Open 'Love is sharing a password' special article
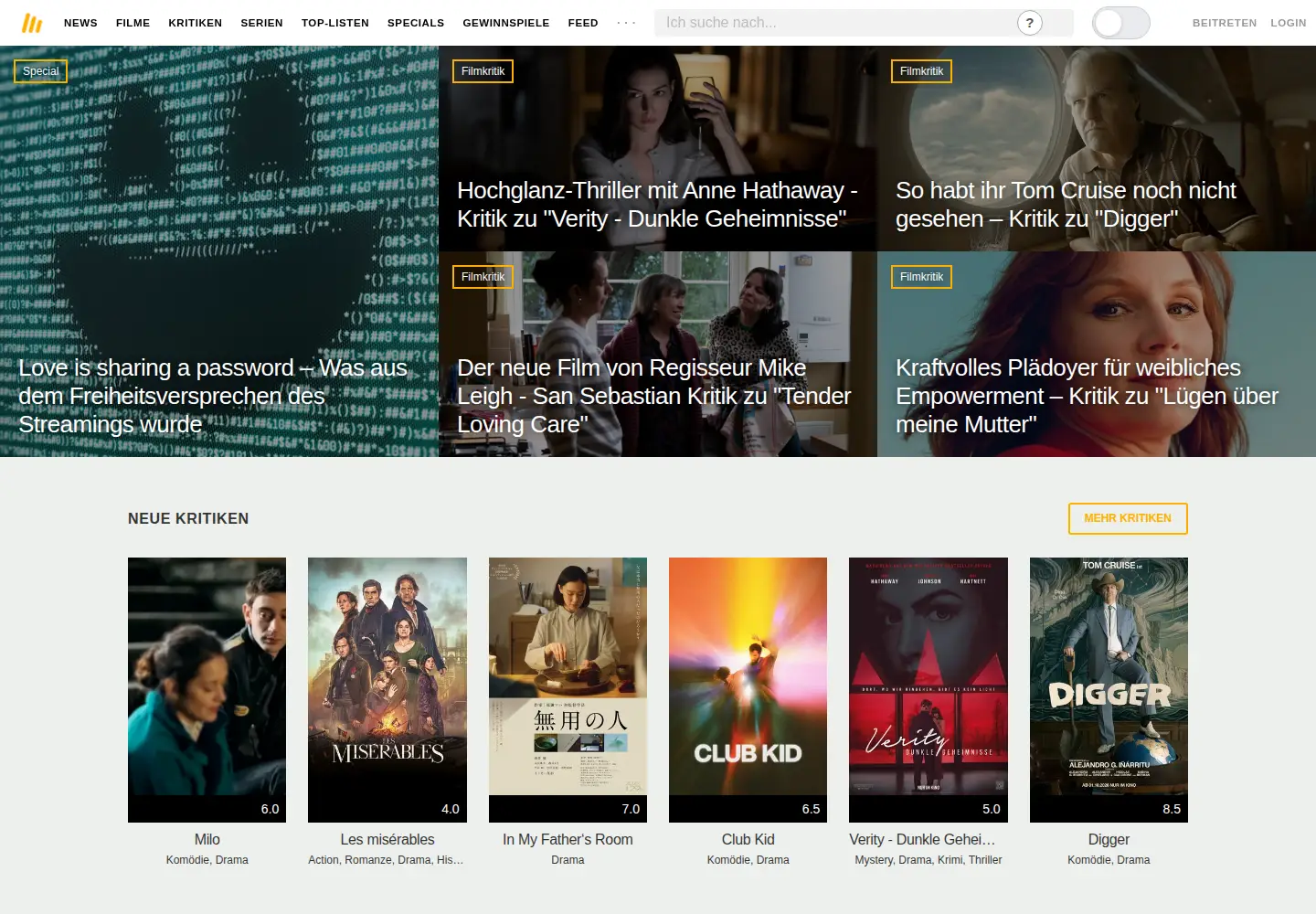Screen dimensions: 1316x914 pyautogui.click(x=213, y=396)
